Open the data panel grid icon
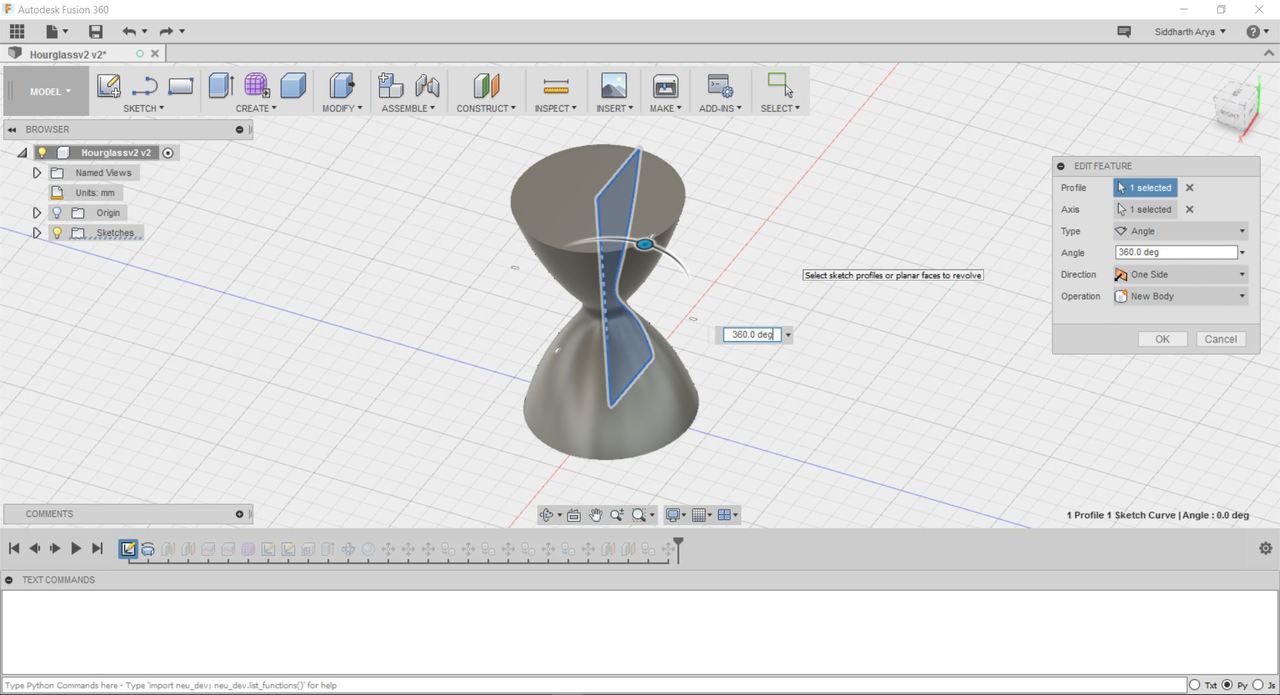Screen dimensions: 1280x695 pyautogui.click(x=17, y=32)
